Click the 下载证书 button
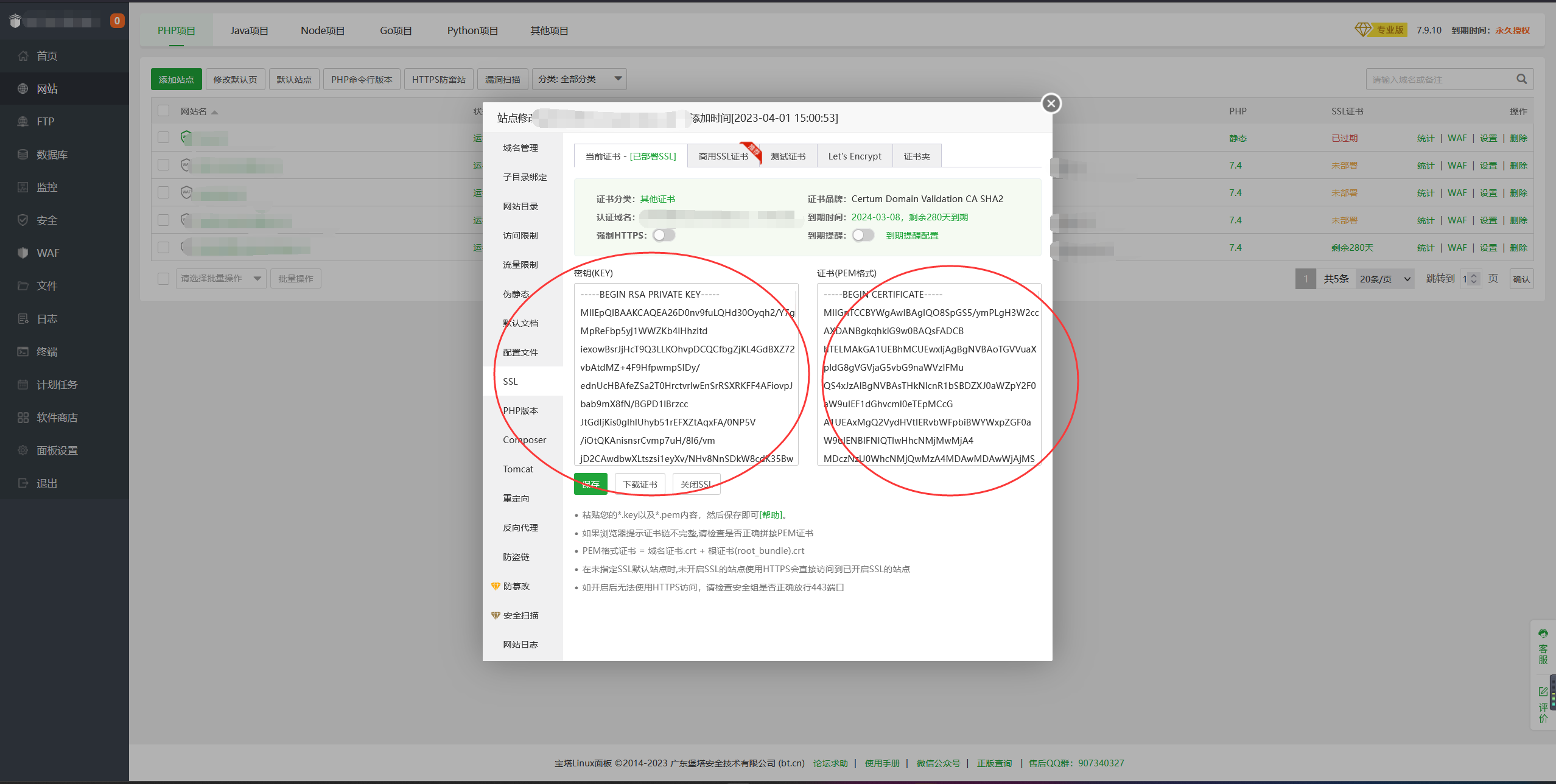 [x=640, y=484]
